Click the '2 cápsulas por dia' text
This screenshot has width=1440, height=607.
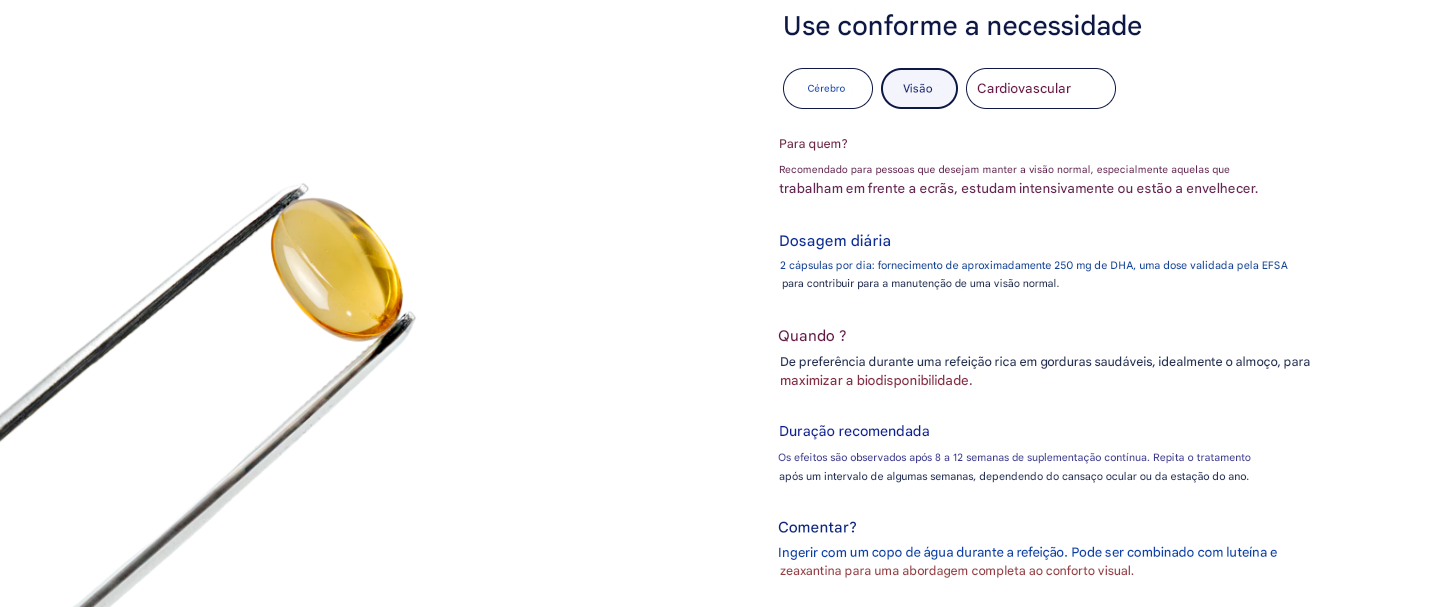(x=1033, y=266)
